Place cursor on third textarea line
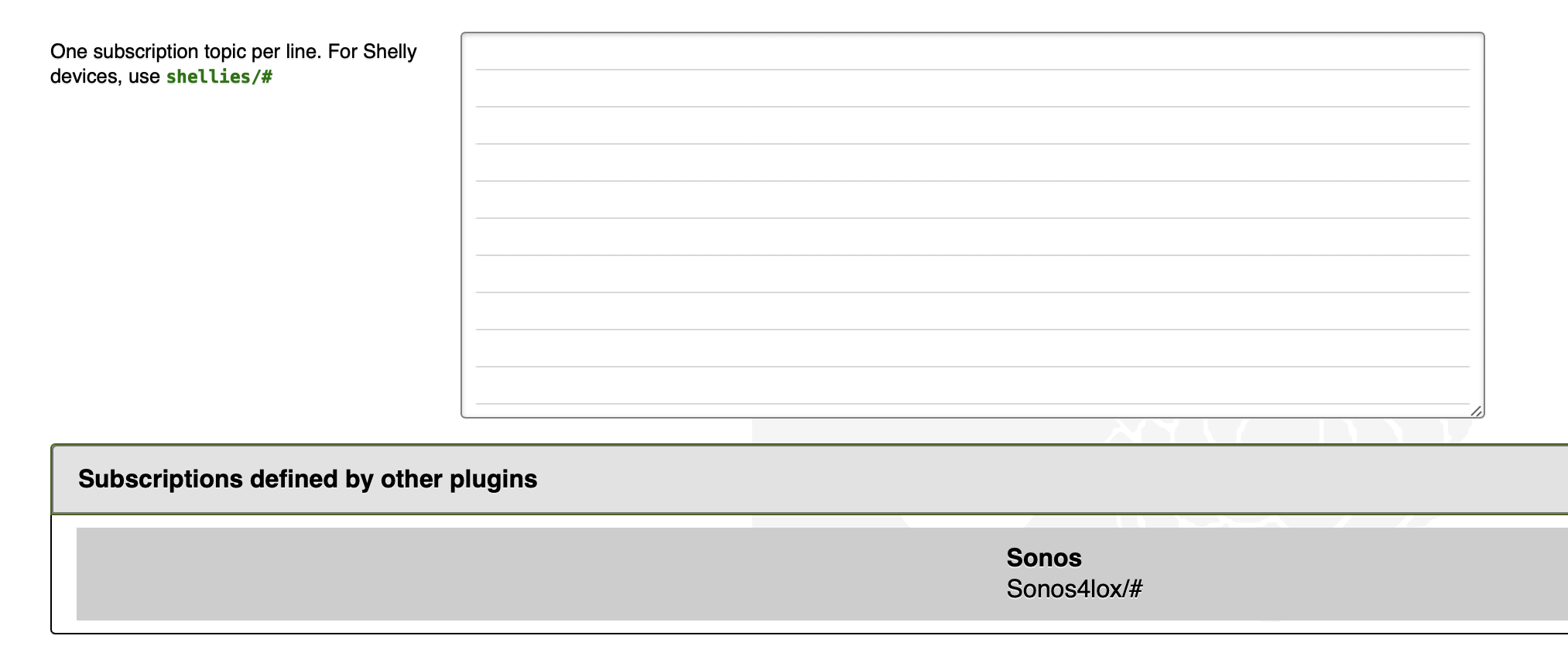 pyautogui.click(x=972, y=126)
